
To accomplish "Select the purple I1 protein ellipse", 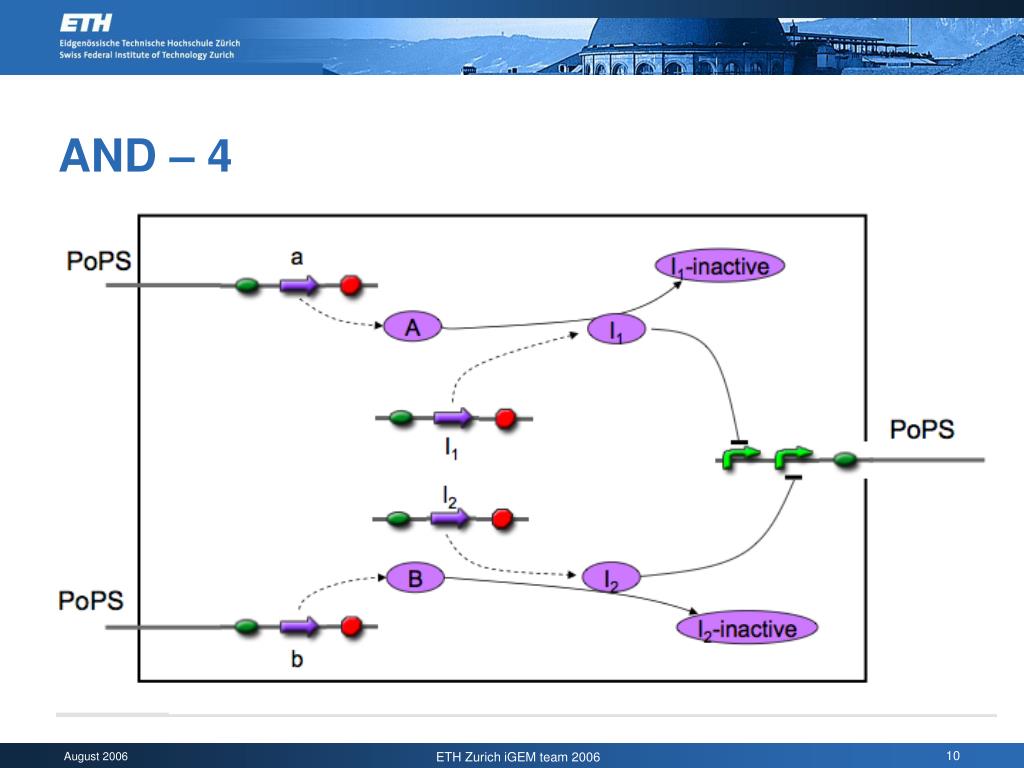I will tap(616, 329).
